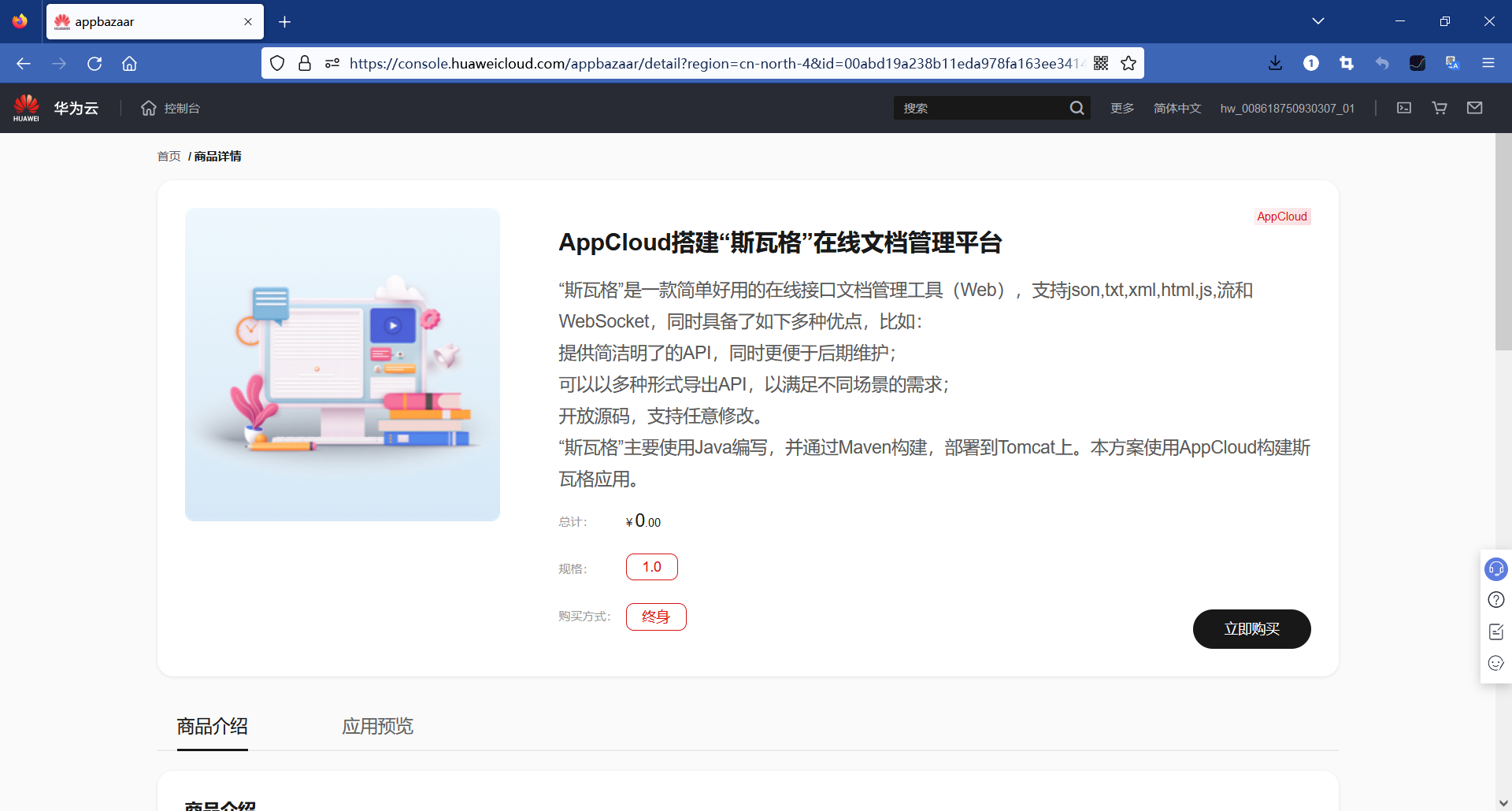The width and height of the screenshot is (1512, 811).
Task: Open the Firefox application menu
Action: click(x=1489, y=63)
